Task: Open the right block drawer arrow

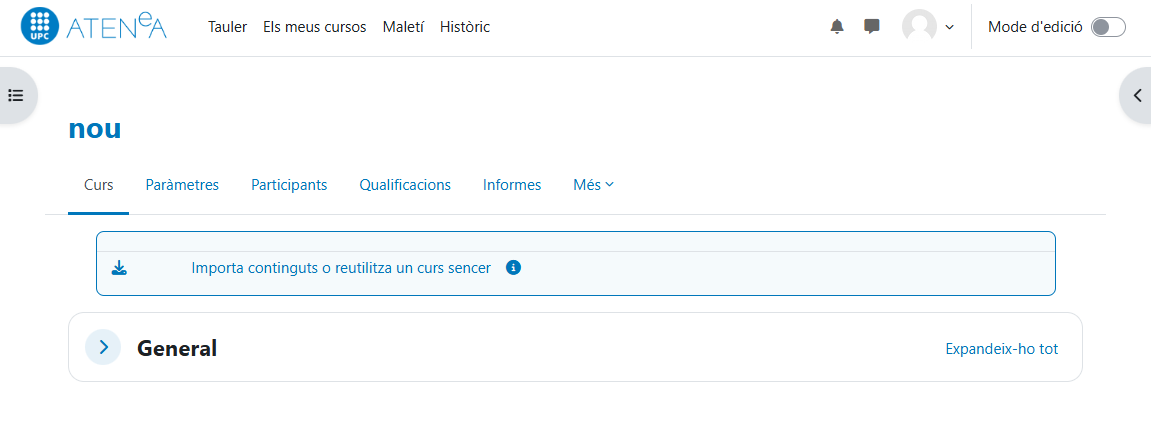Action: pyautogui.click(x=1137, y=96)
